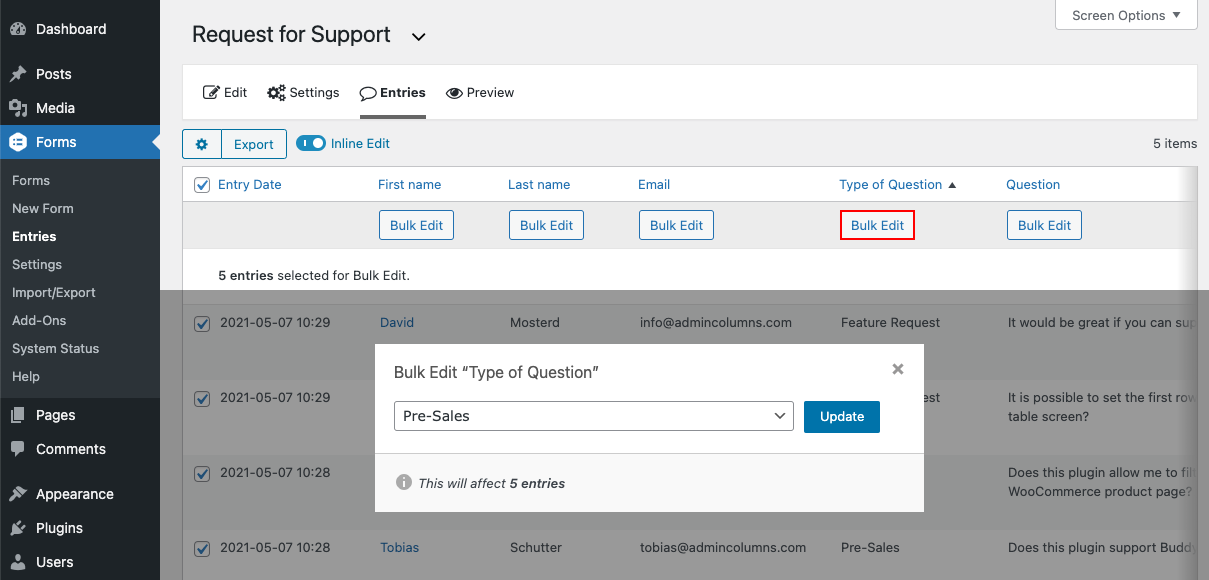Click the Plugins plug icon
Image resolution: width=1209 pixels, height=580 pixels.
[18, 528]
